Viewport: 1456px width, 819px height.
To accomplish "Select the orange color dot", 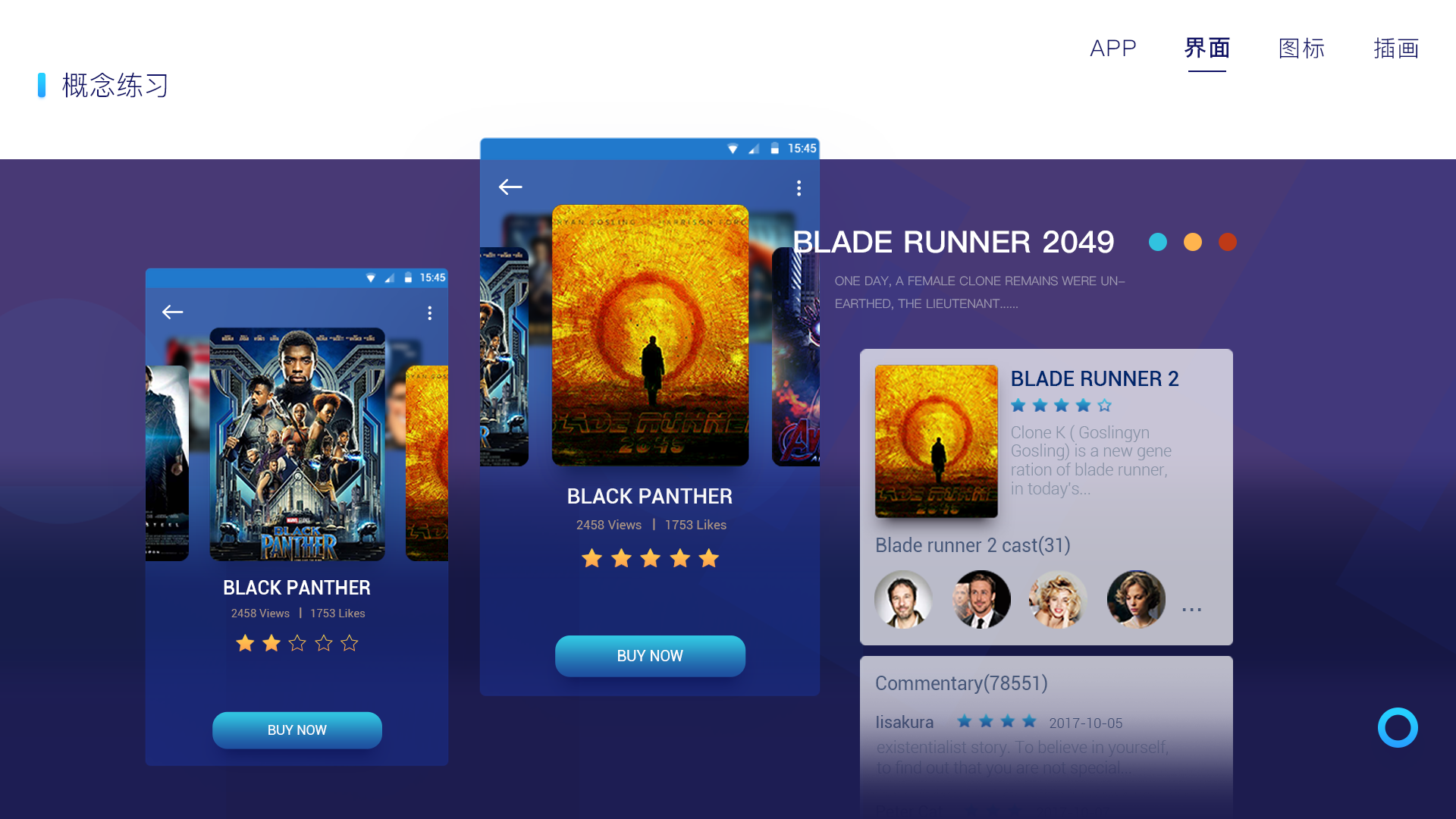I will pos(1193,242).
